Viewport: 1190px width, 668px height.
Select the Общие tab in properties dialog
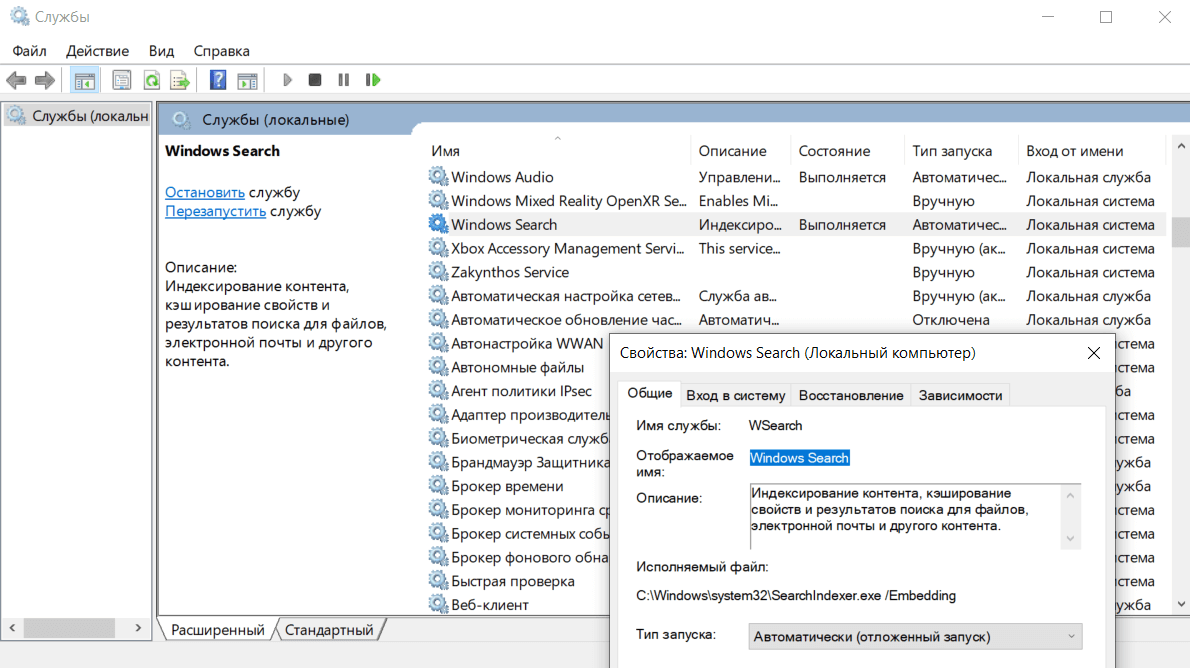(x=650, y=393)
